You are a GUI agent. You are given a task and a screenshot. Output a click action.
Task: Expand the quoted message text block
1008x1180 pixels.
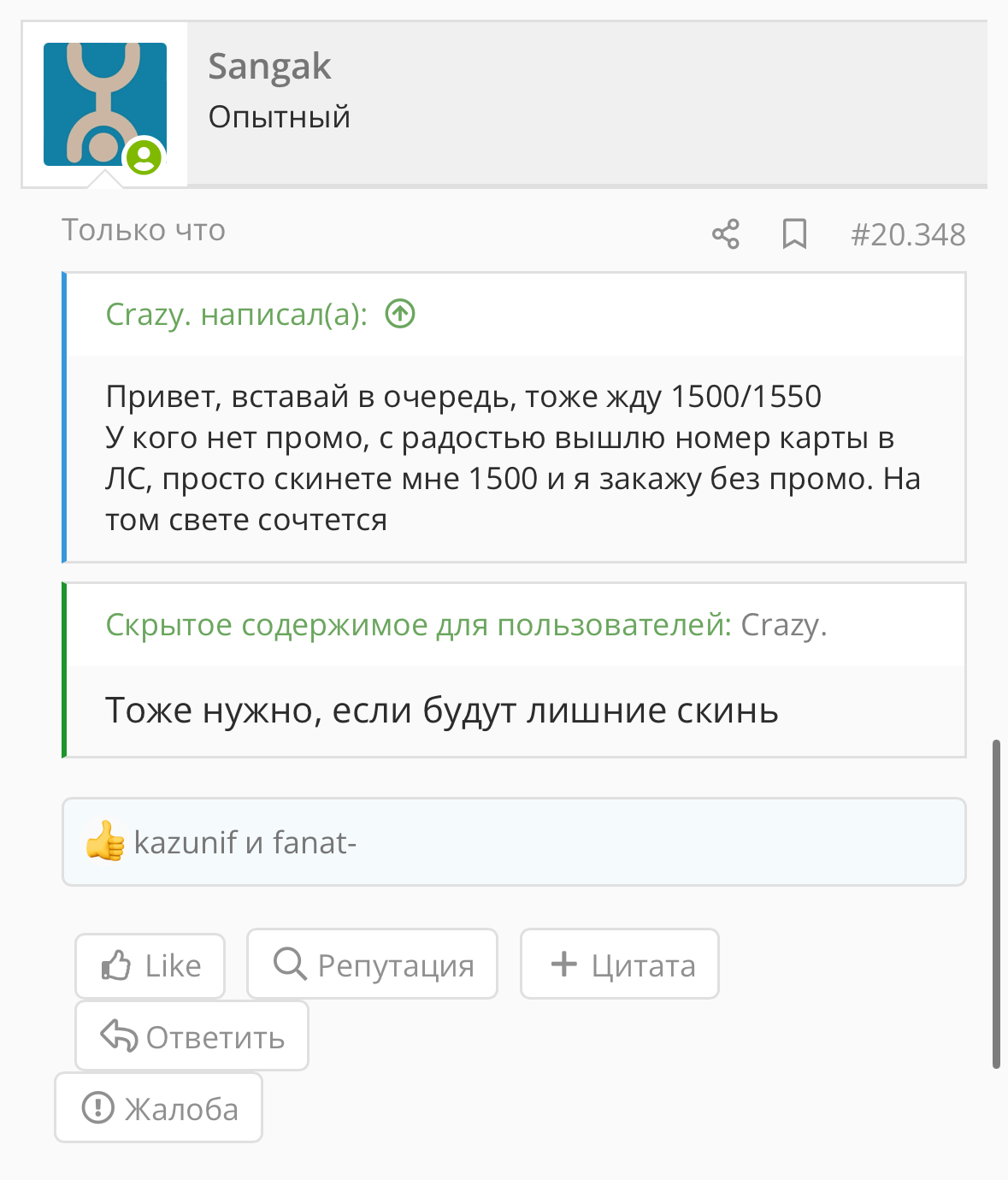click(516, 458)
